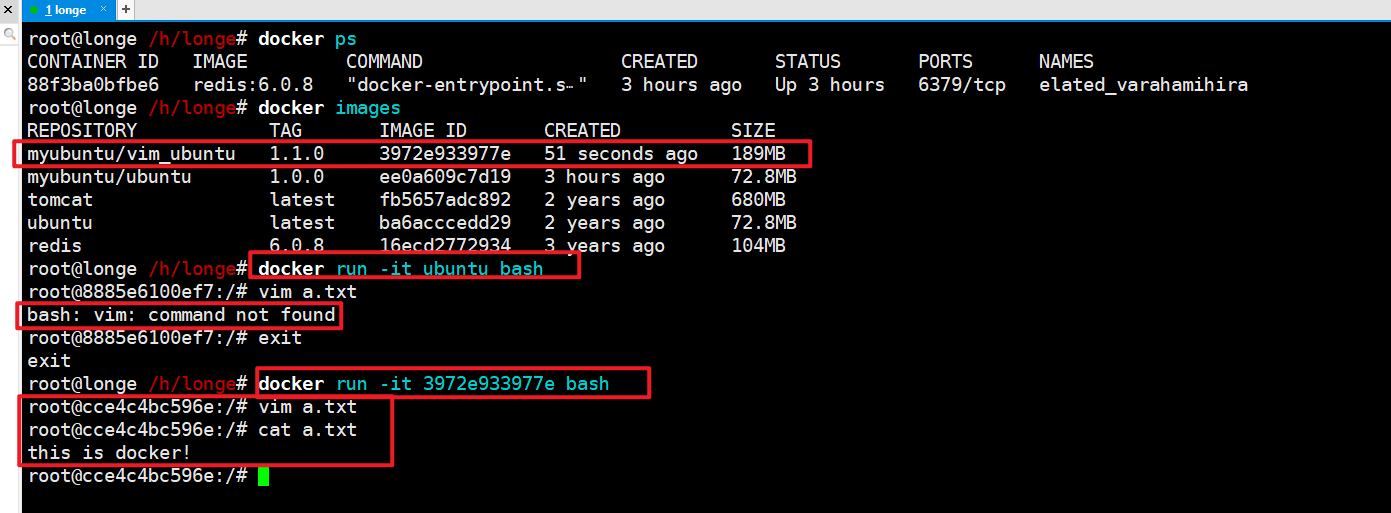
Task: Click the 'redis:6.0.8' image name
Action: (253, 85)
